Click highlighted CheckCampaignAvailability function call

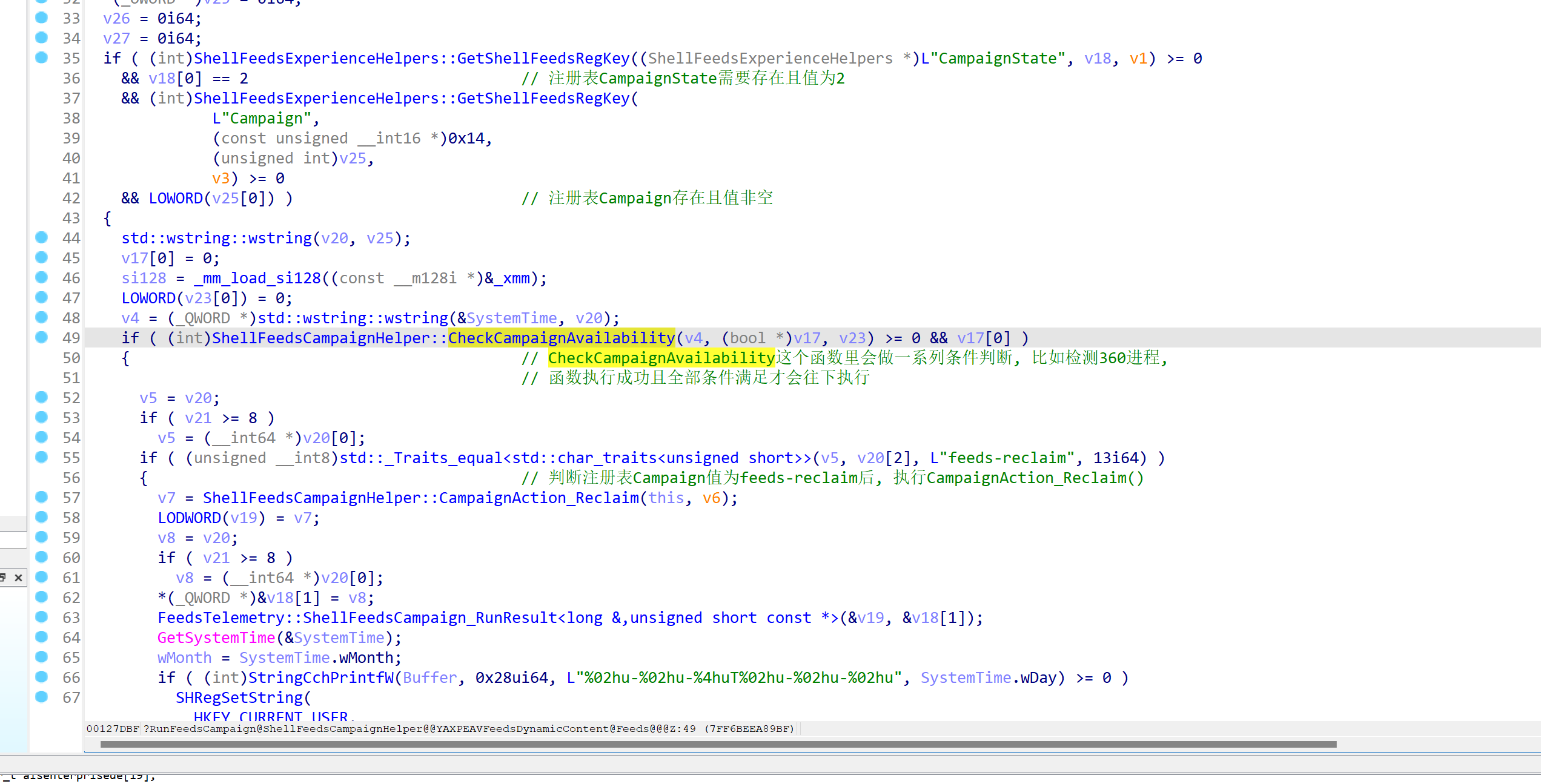561,338
